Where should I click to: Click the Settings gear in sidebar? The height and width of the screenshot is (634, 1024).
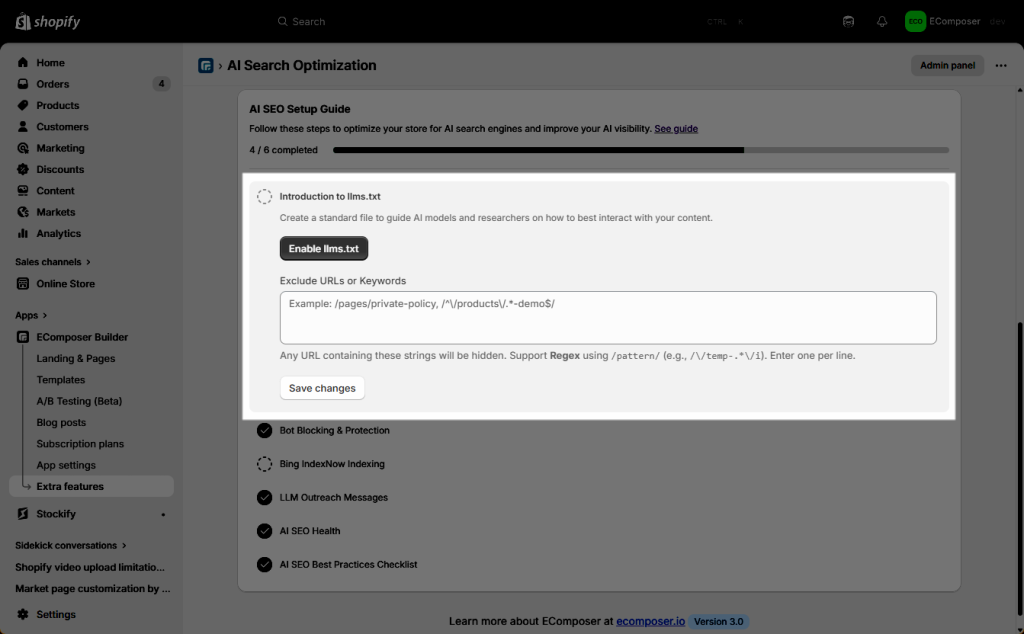click(23, 614)
